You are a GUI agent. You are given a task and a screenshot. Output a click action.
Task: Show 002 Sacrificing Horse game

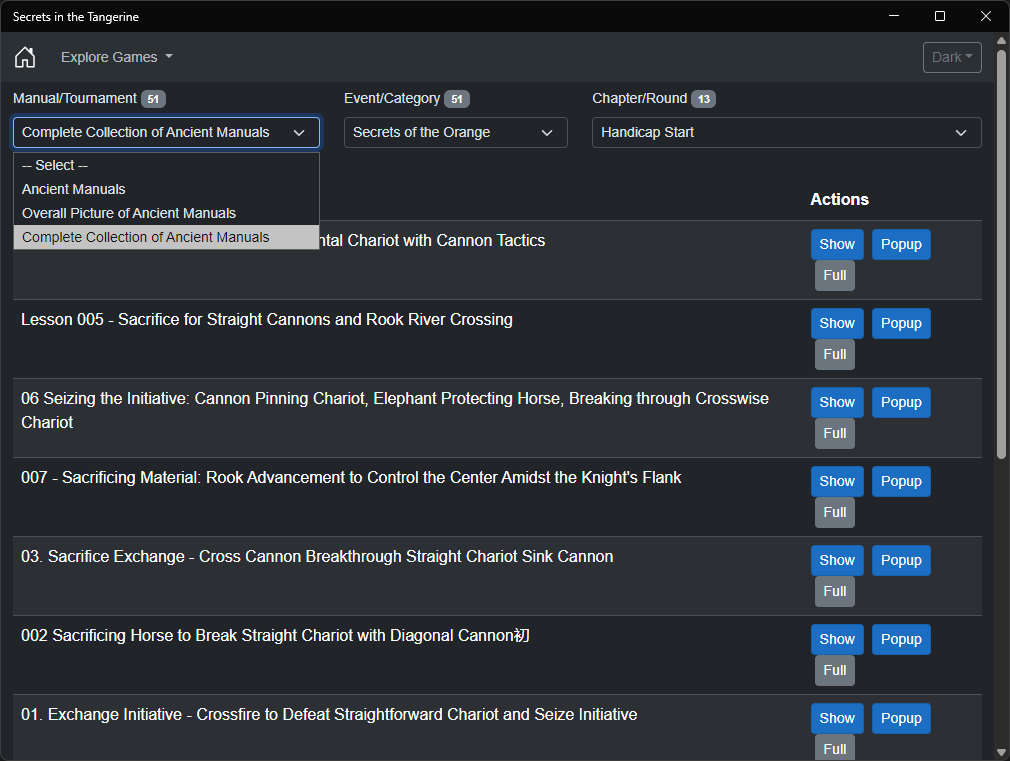tap(837, 639)
